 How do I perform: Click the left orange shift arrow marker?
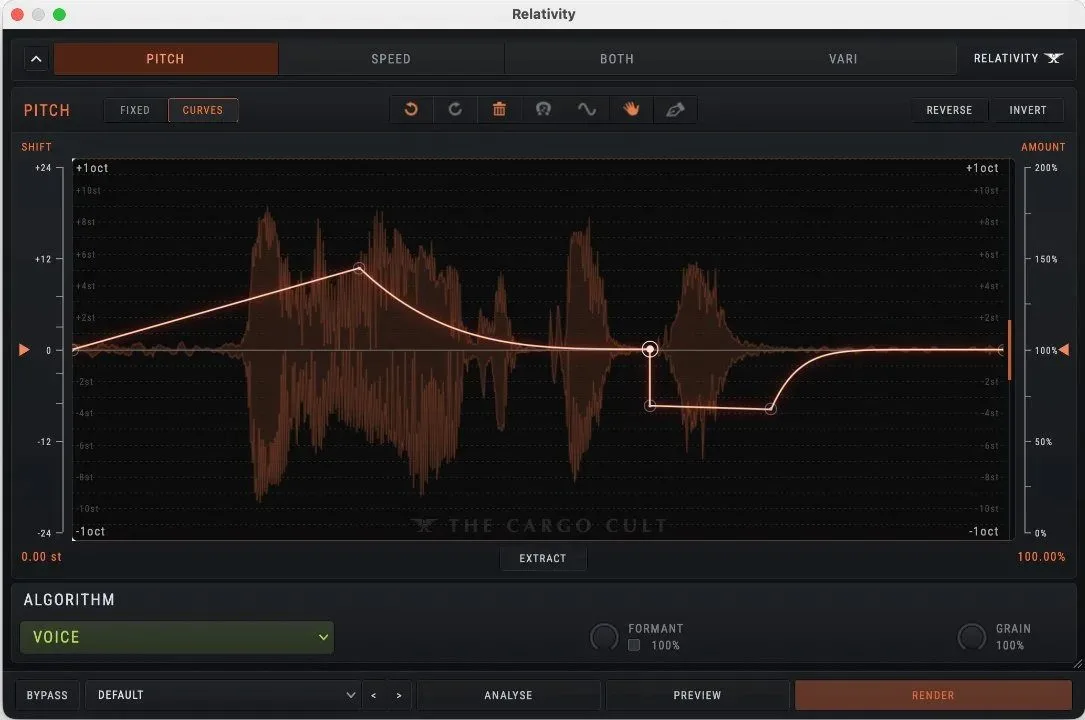24,350
